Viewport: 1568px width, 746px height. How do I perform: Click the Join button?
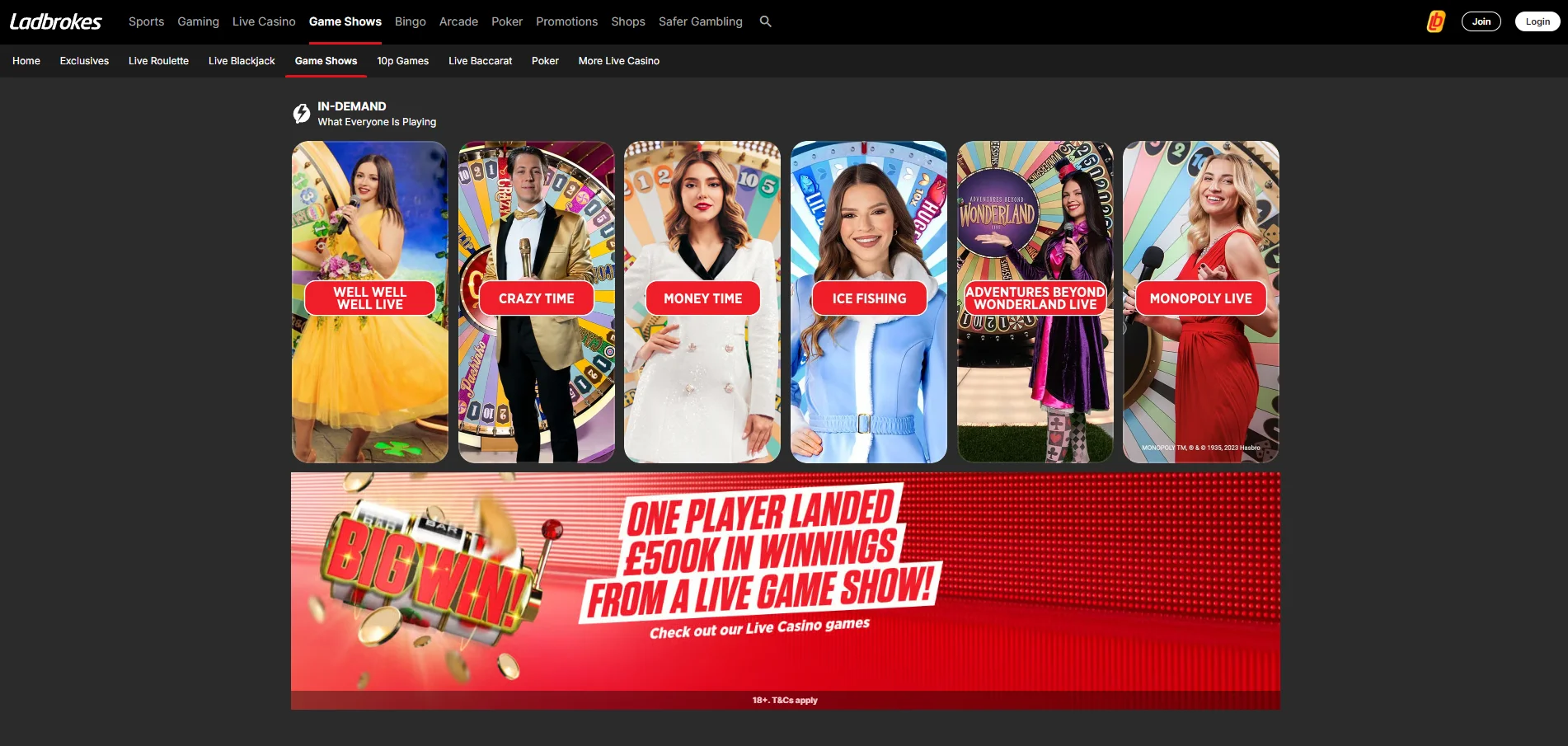click(x=1481, y=21)
